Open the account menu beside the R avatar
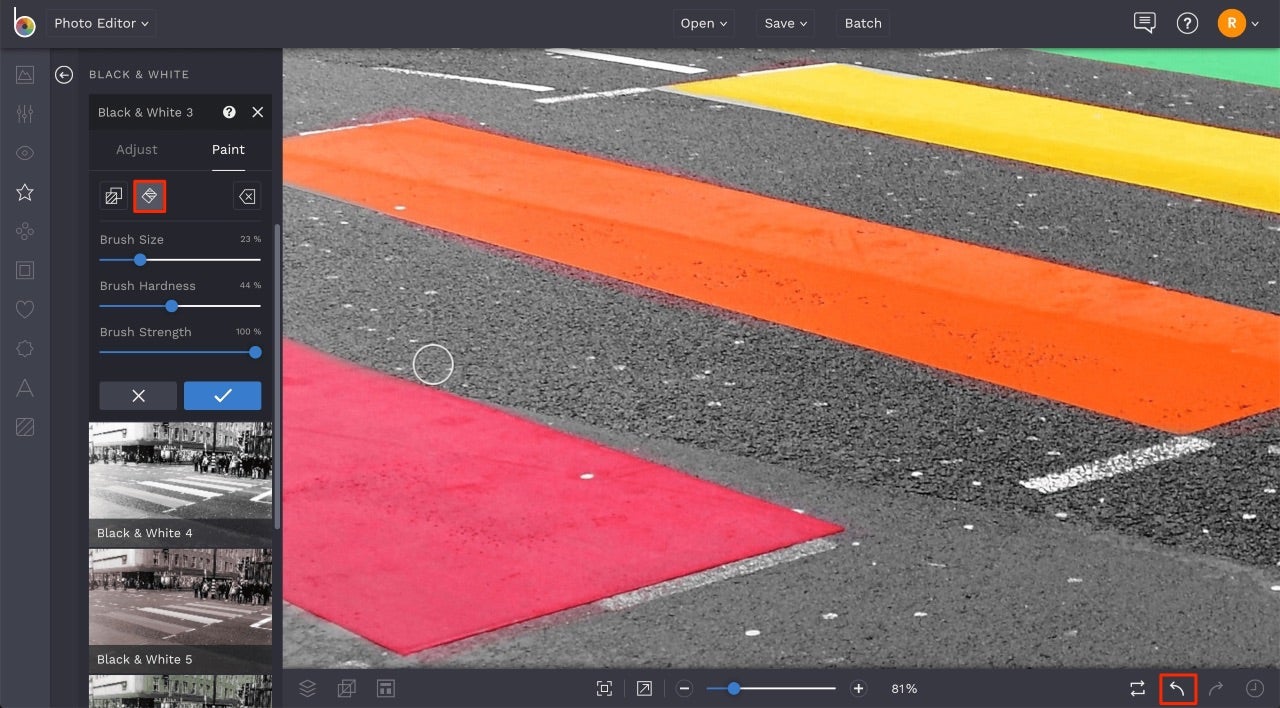Image resolution: width=1280 pixels, height=708 pixels. pyautogui.click(x=1255, y=23)
